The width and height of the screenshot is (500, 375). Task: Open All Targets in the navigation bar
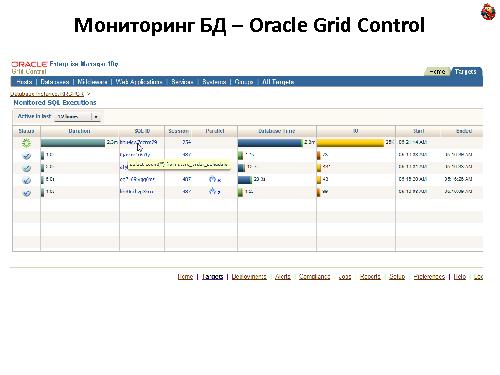click(x=278, y=82)
